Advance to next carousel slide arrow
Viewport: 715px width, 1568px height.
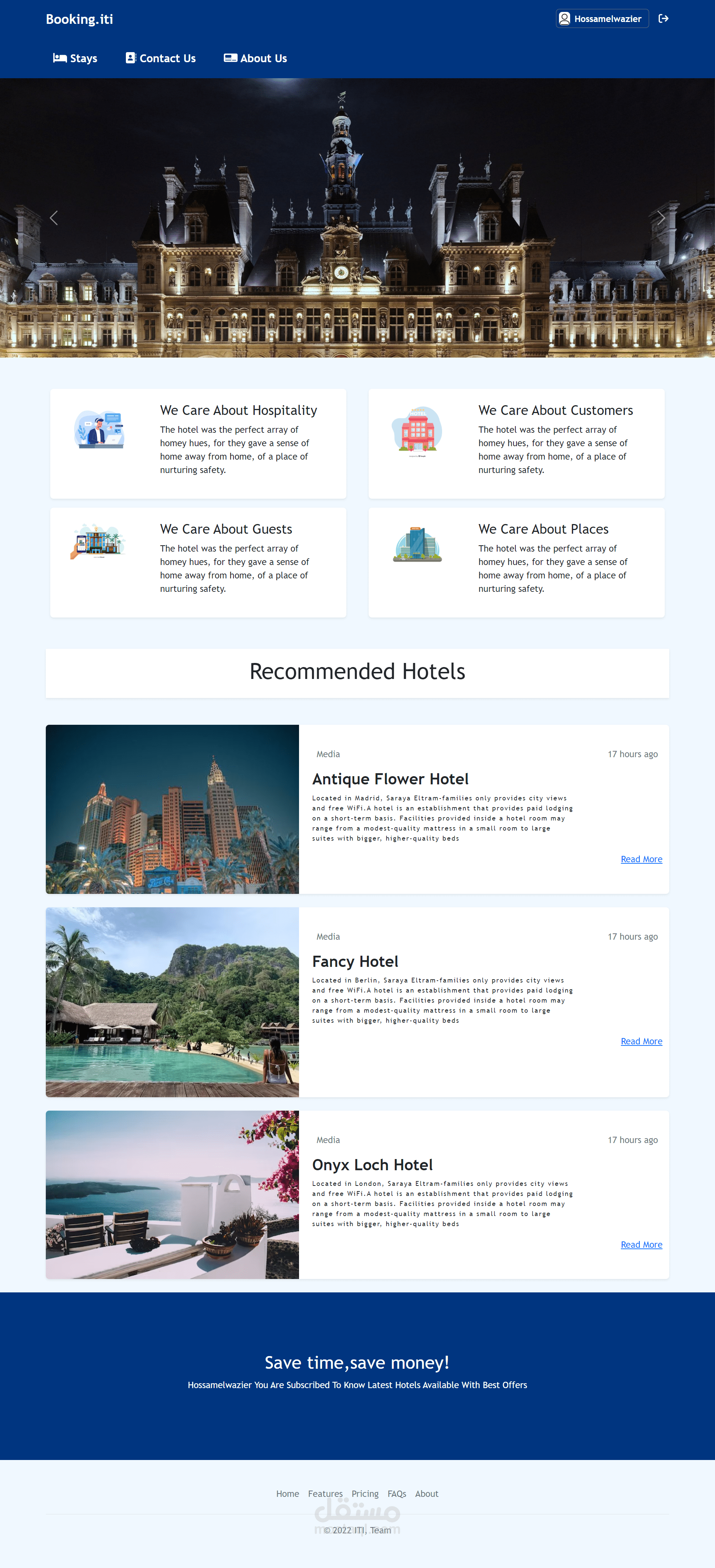[x=661, y=218]
